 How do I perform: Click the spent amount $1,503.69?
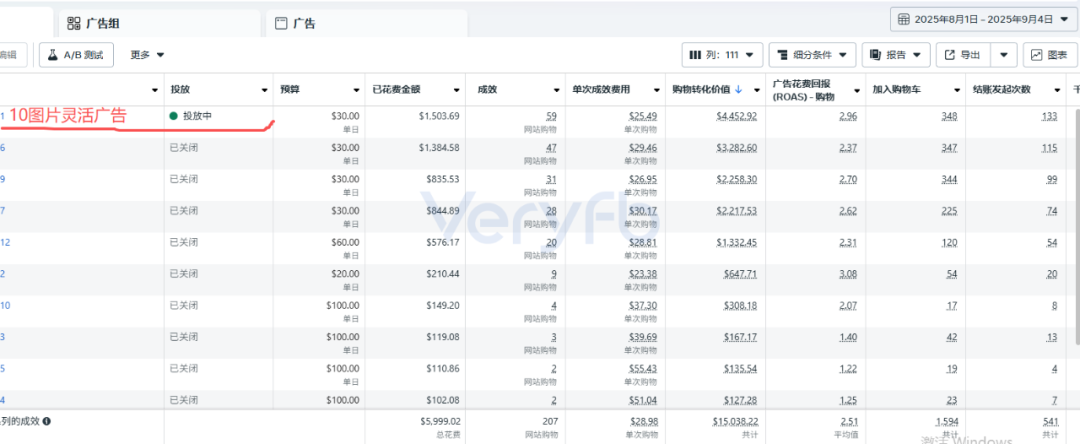439,116
